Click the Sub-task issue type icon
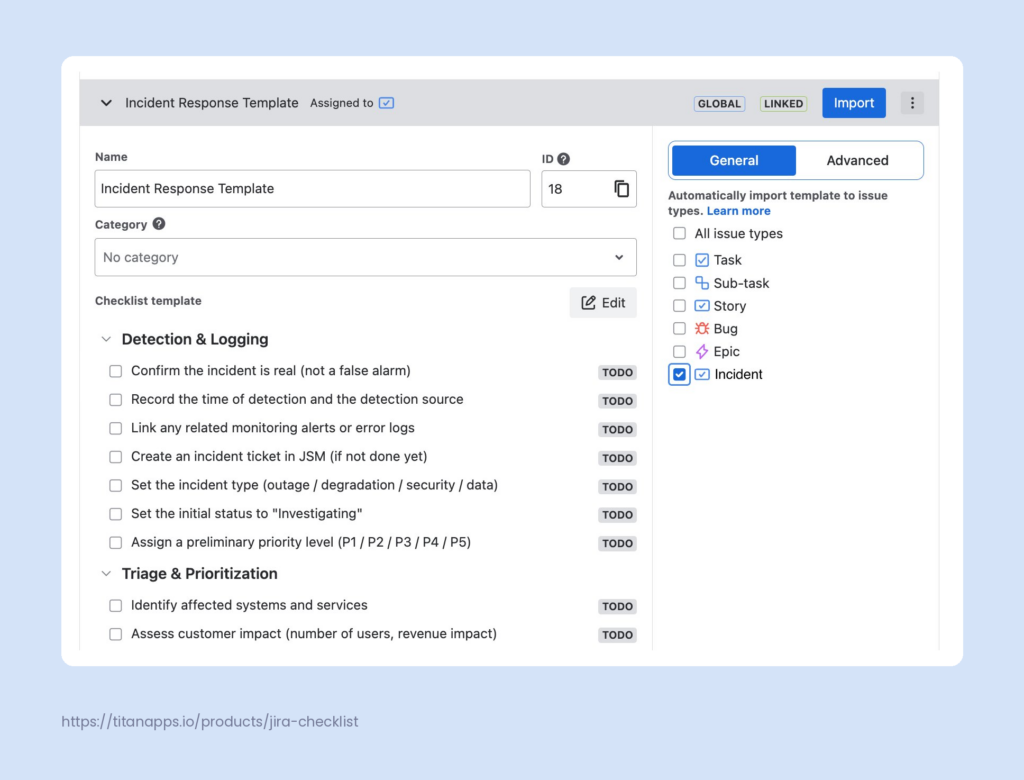The width and height of the screenshot is (1024, 780). pyautogui.click(x=702, y=283)
